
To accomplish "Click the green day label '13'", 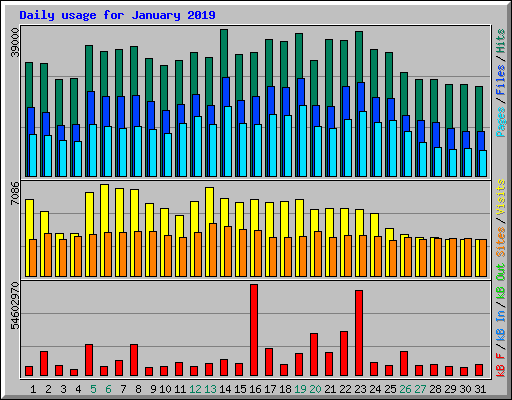I will click(x=210, y=389).
